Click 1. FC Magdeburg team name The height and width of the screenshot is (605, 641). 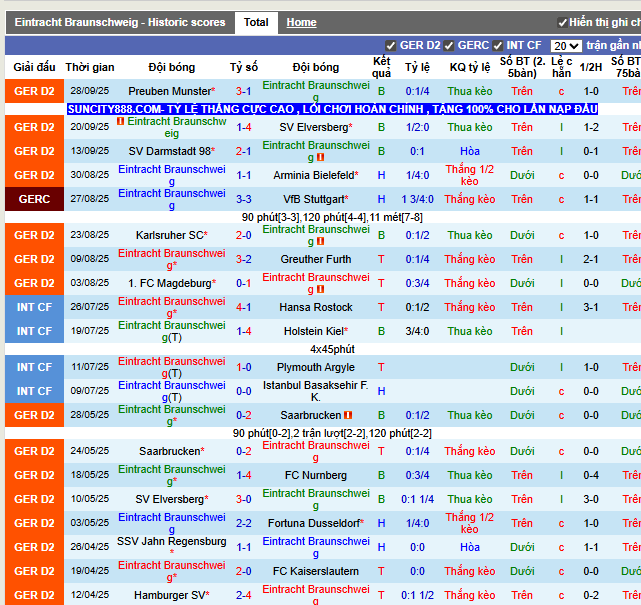click(172, 283)
